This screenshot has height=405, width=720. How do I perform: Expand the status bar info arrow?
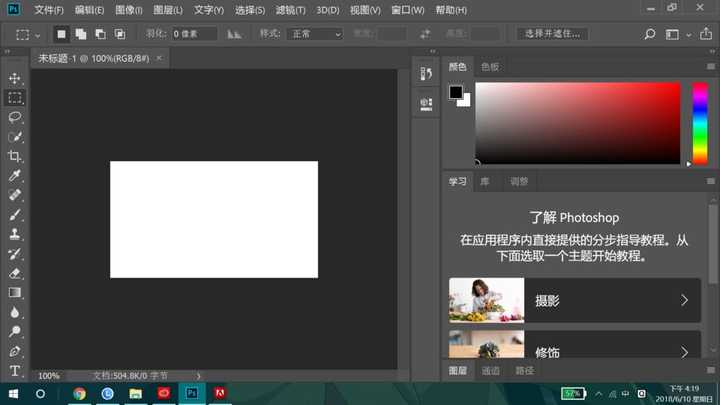coord(198,376)
